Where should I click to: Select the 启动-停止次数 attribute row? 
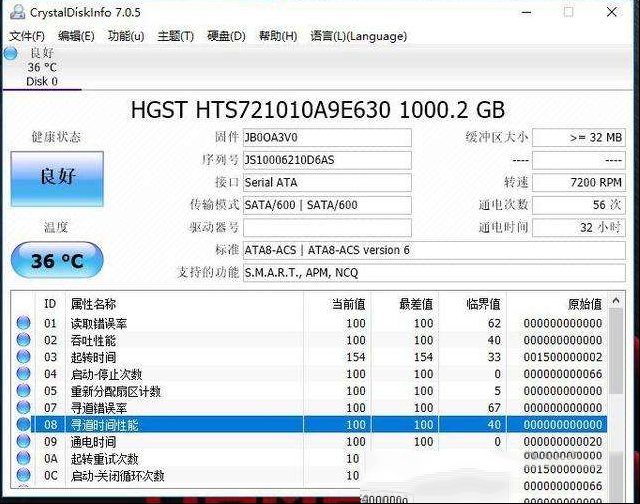(309, 374)
